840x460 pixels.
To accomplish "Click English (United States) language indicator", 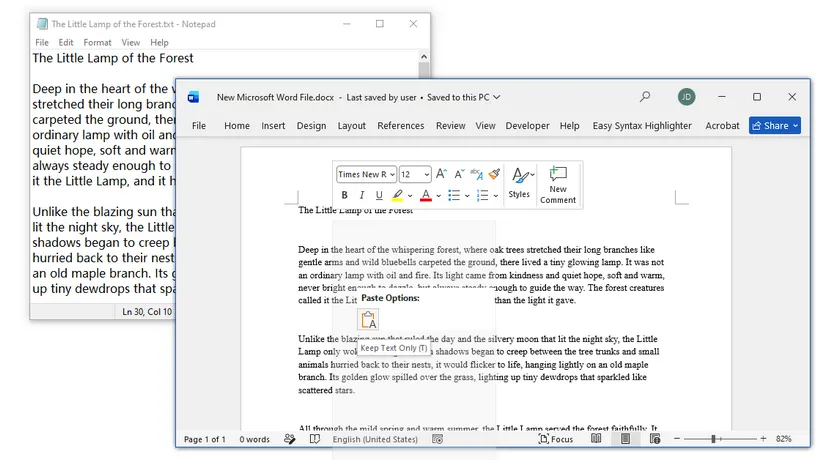I will click(x=375, y=440).
